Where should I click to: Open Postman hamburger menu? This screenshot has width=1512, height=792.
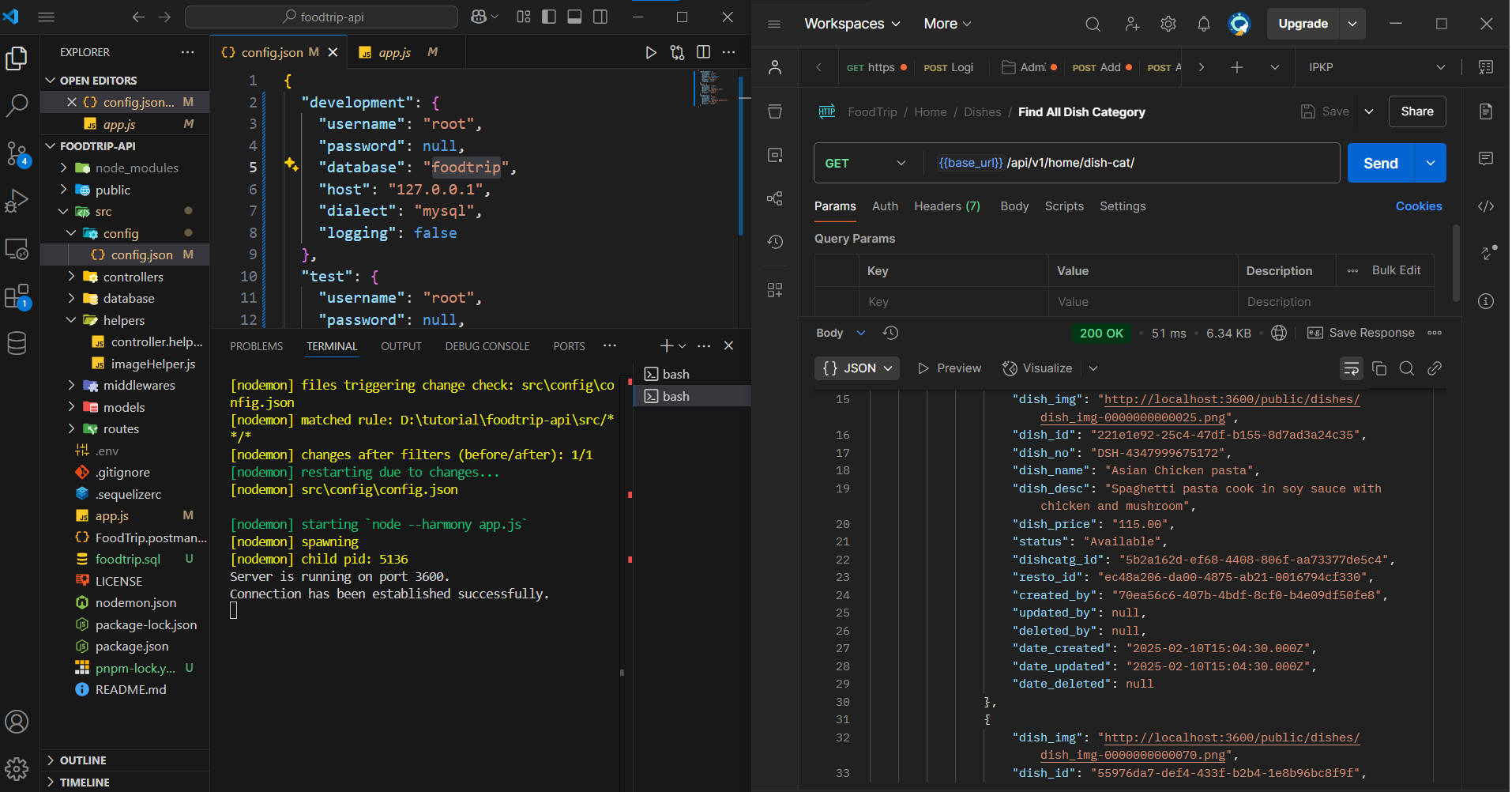pos(774,24)
